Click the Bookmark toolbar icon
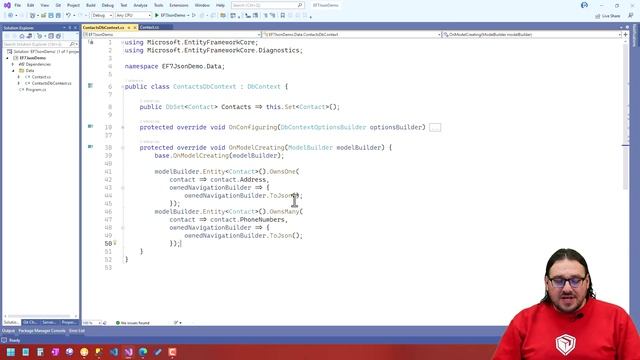Screen dimensions: 640x360 [282, 16]
